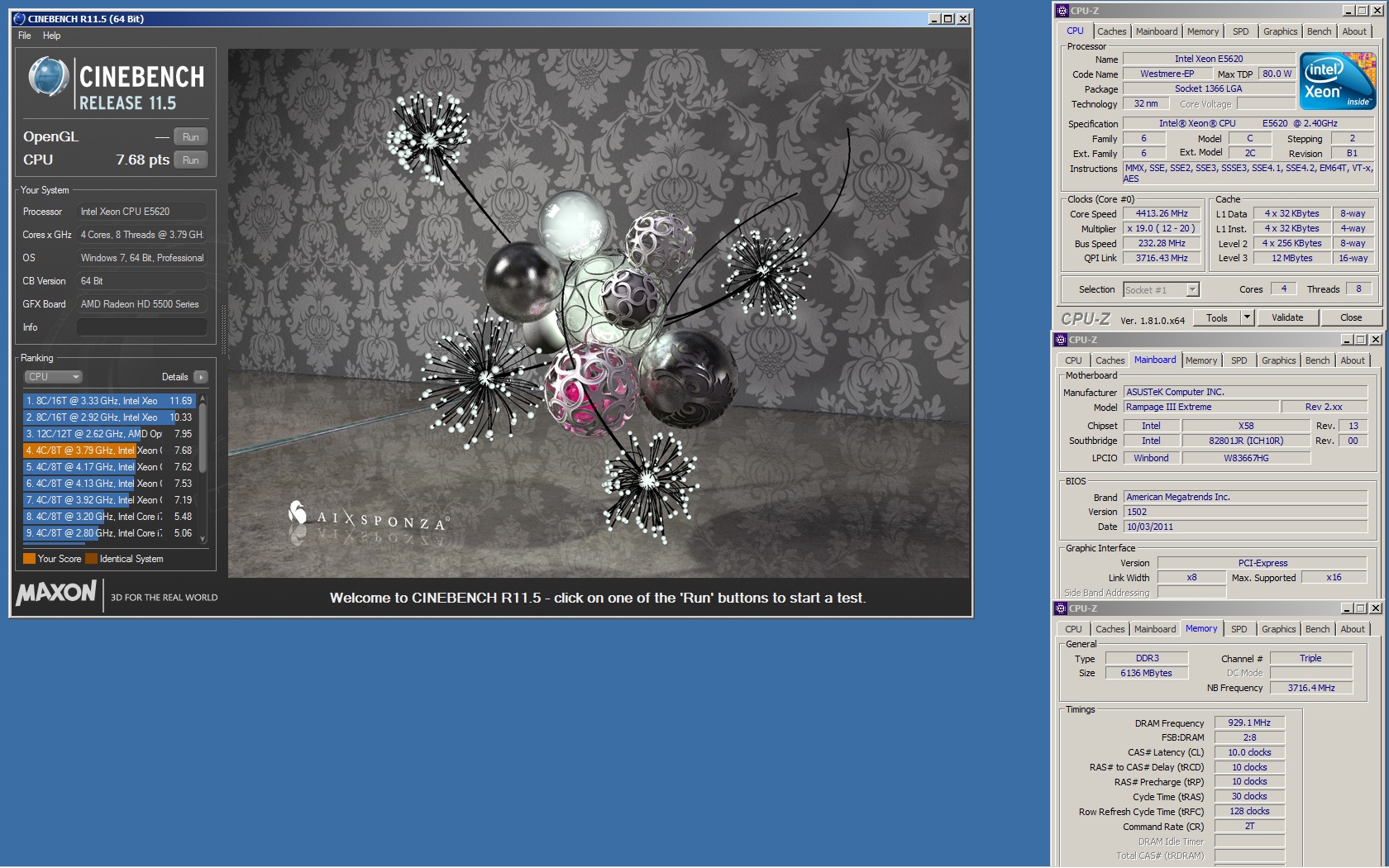Click the scroll down arrow in Ranking list
The height and width of the screenshot is (868, 1389).
point(203,539)
